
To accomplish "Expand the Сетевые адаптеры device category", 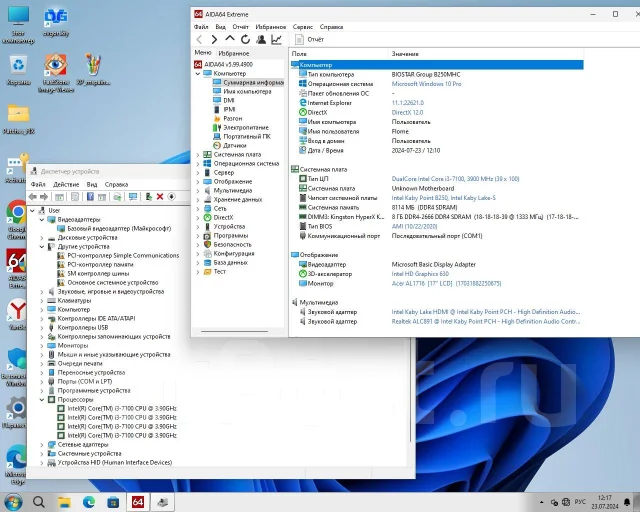I will [42, 444].
